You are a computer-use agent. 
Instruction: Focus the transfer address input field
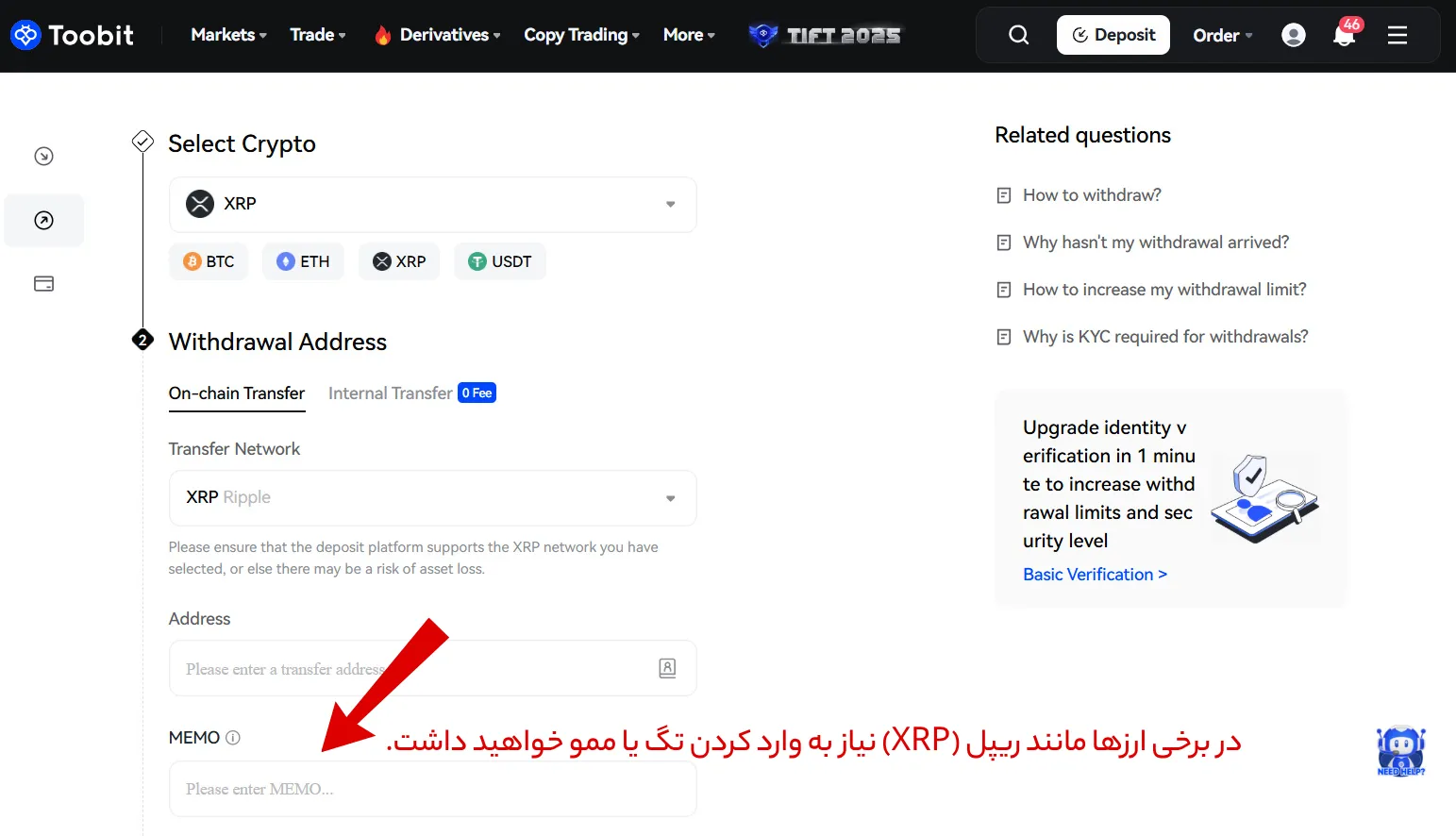pos(433,668)
